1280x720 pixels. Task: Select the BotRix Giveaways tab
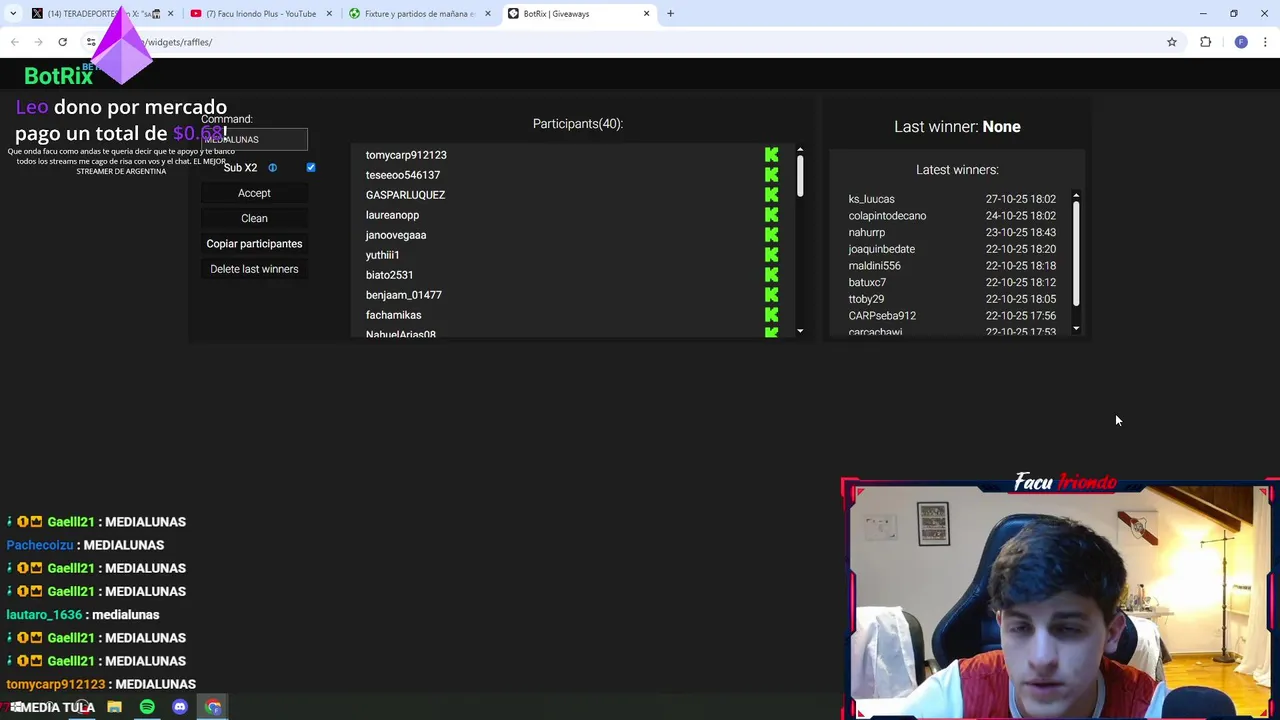point(577,14)
